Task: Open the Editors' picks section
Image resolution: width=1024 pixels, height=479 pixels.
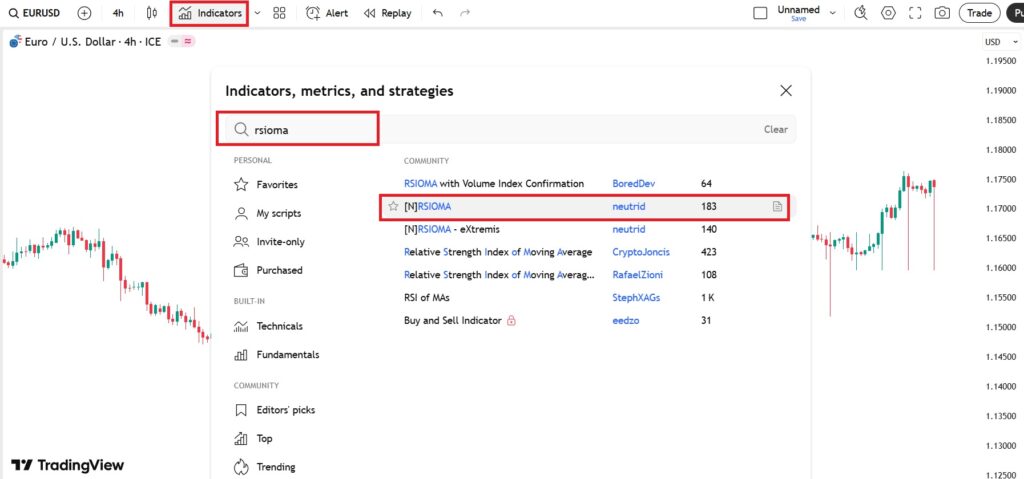Action: coord(285,410)
